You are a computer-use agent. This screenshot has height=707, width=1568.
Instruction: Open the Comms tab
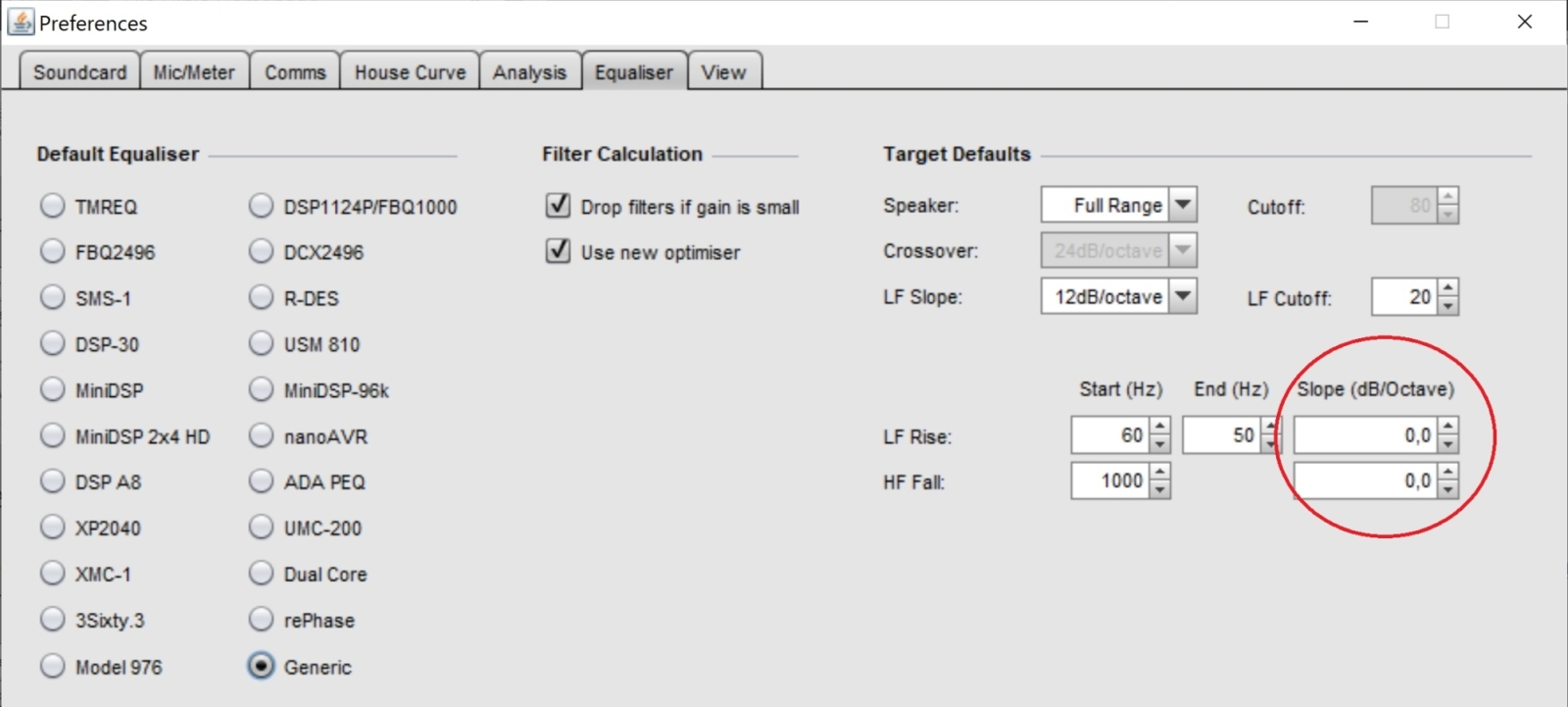[295, 72]
